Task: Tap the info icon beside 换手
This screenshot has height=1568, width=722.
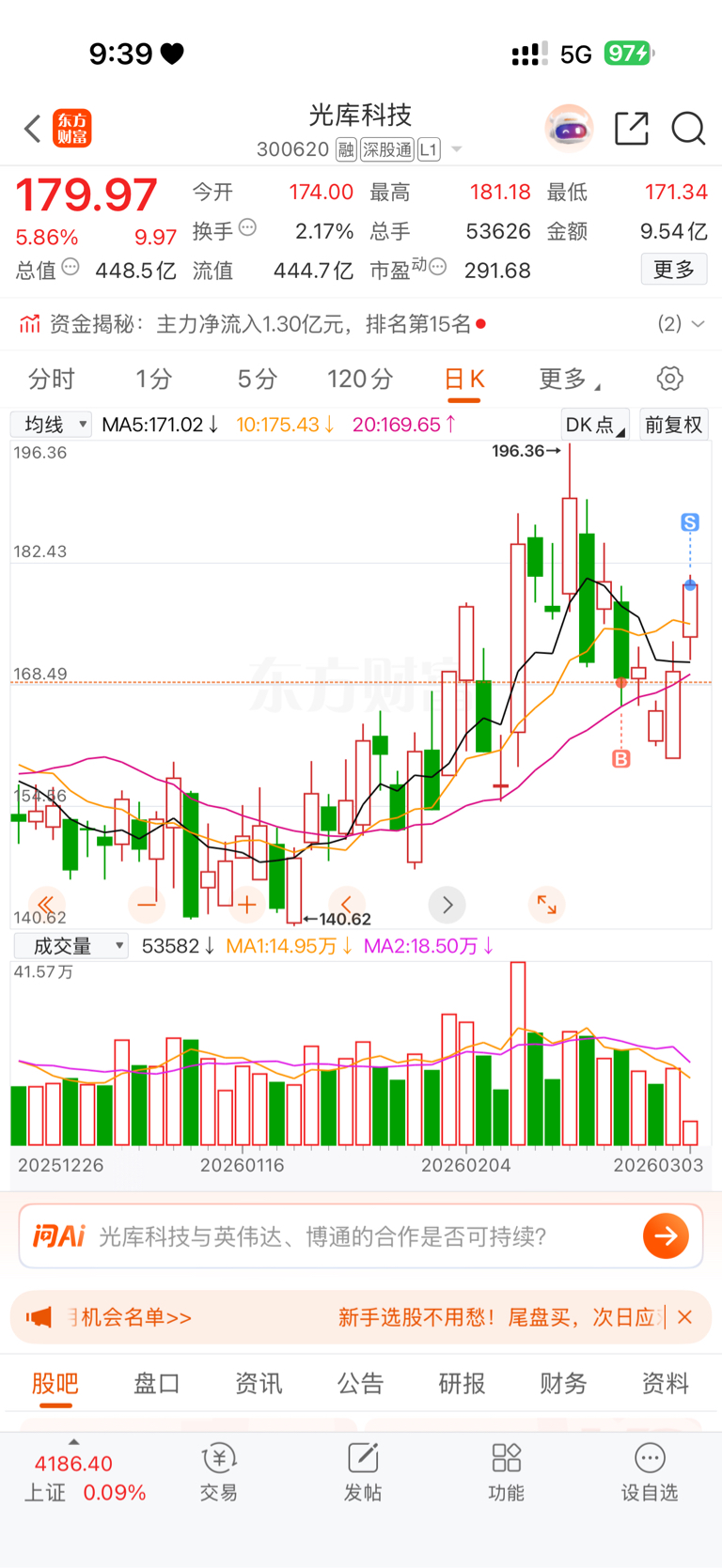Action: point(247,227)
